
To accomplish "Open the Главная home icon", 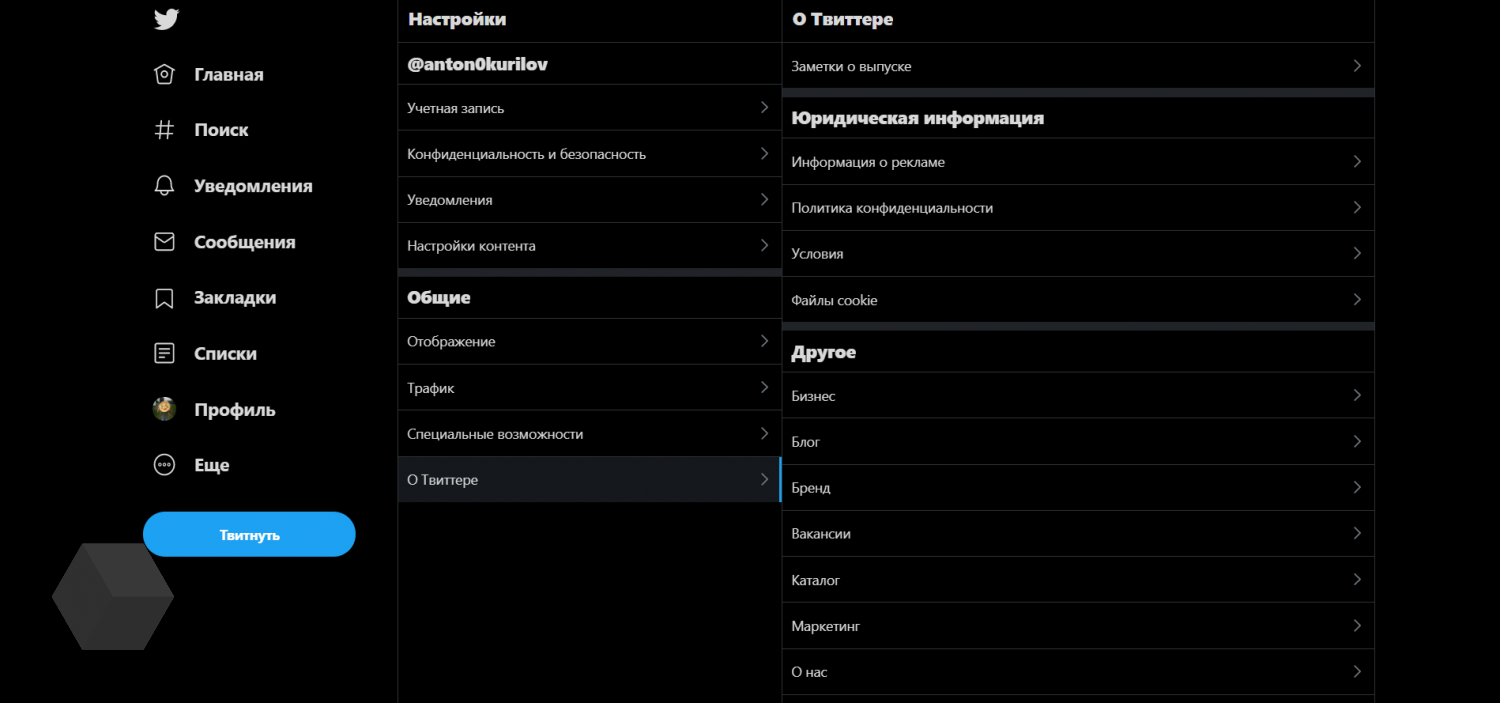I will tap(165, 75).
